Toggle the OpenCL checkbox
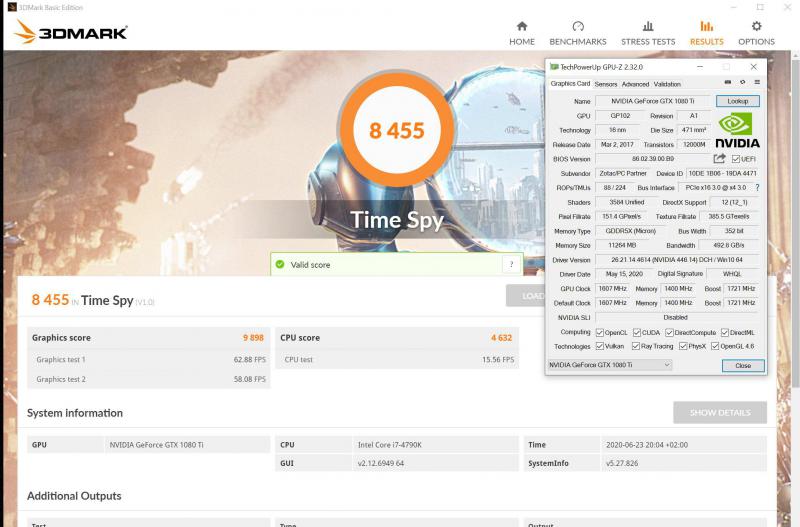800x527 pixels. tap(600, 332)
